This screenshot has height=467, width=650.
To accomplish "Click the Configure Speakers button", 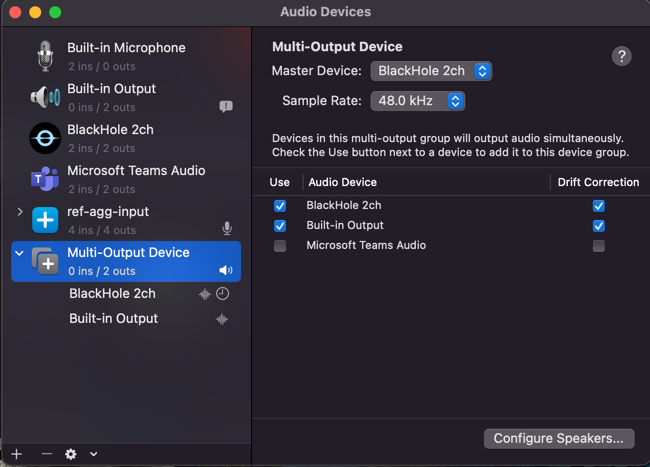I will pos(559,438).
